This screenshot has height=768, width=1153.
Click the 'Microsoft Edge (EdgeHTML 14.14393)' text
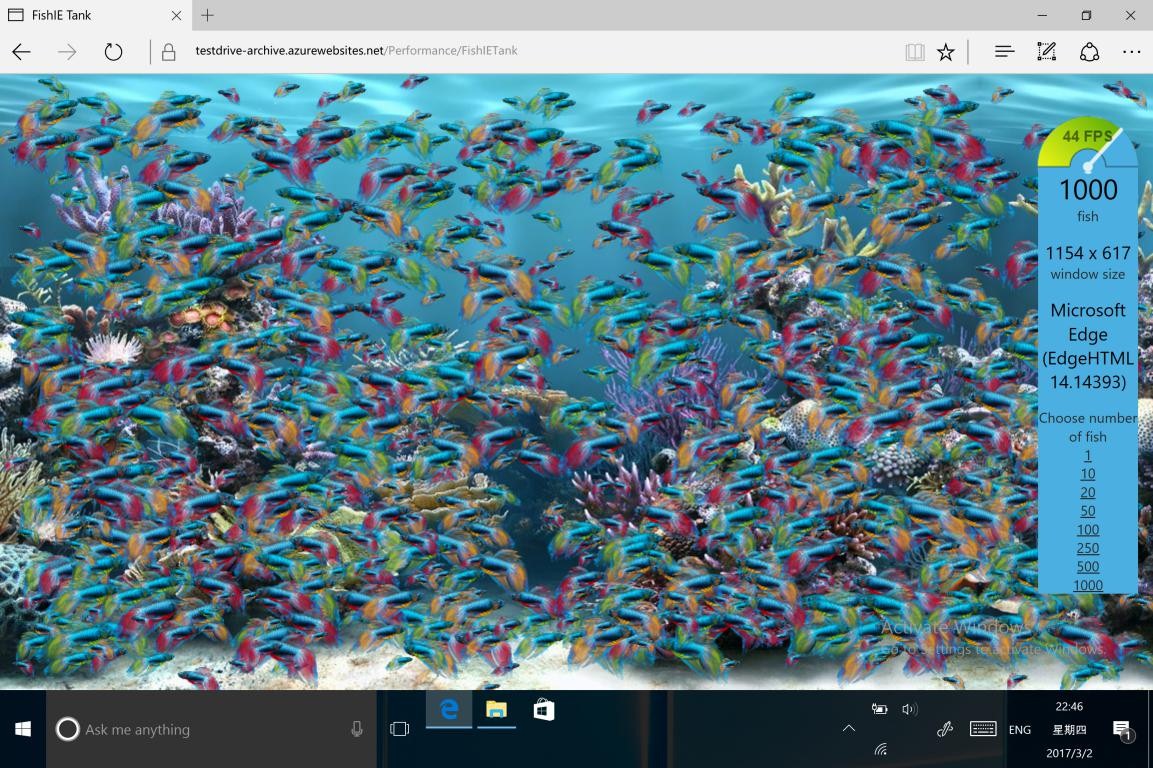[x=1088, y=346]
